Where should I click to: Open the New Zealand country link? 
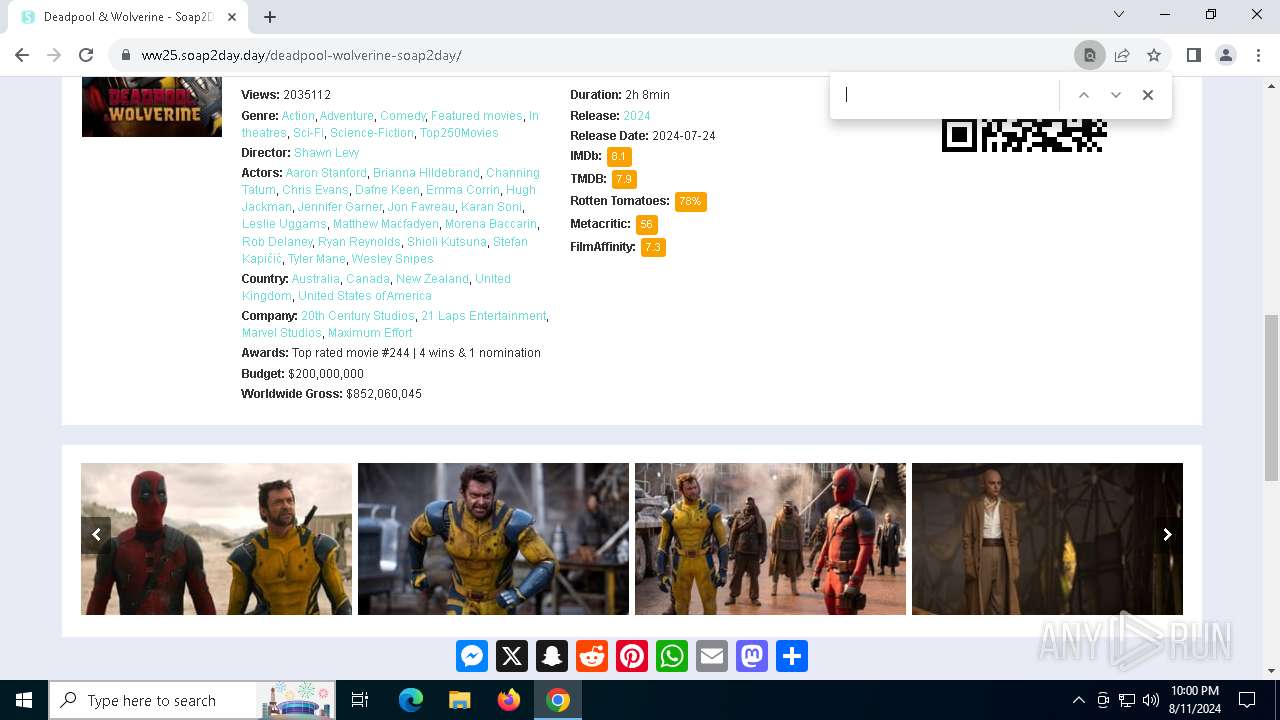(x=432, y=279)
